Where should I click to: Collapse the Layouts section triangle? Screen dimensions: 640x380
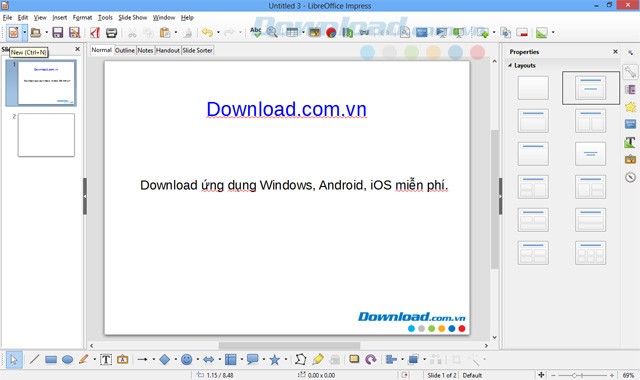click(x=510, y=65)
